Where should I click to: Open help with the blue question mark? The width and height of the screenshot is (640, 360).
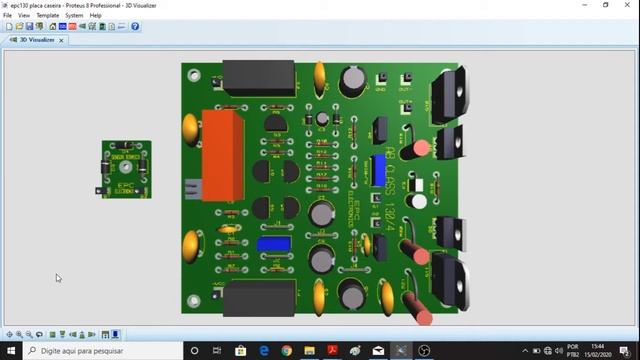tap(135, 27)
